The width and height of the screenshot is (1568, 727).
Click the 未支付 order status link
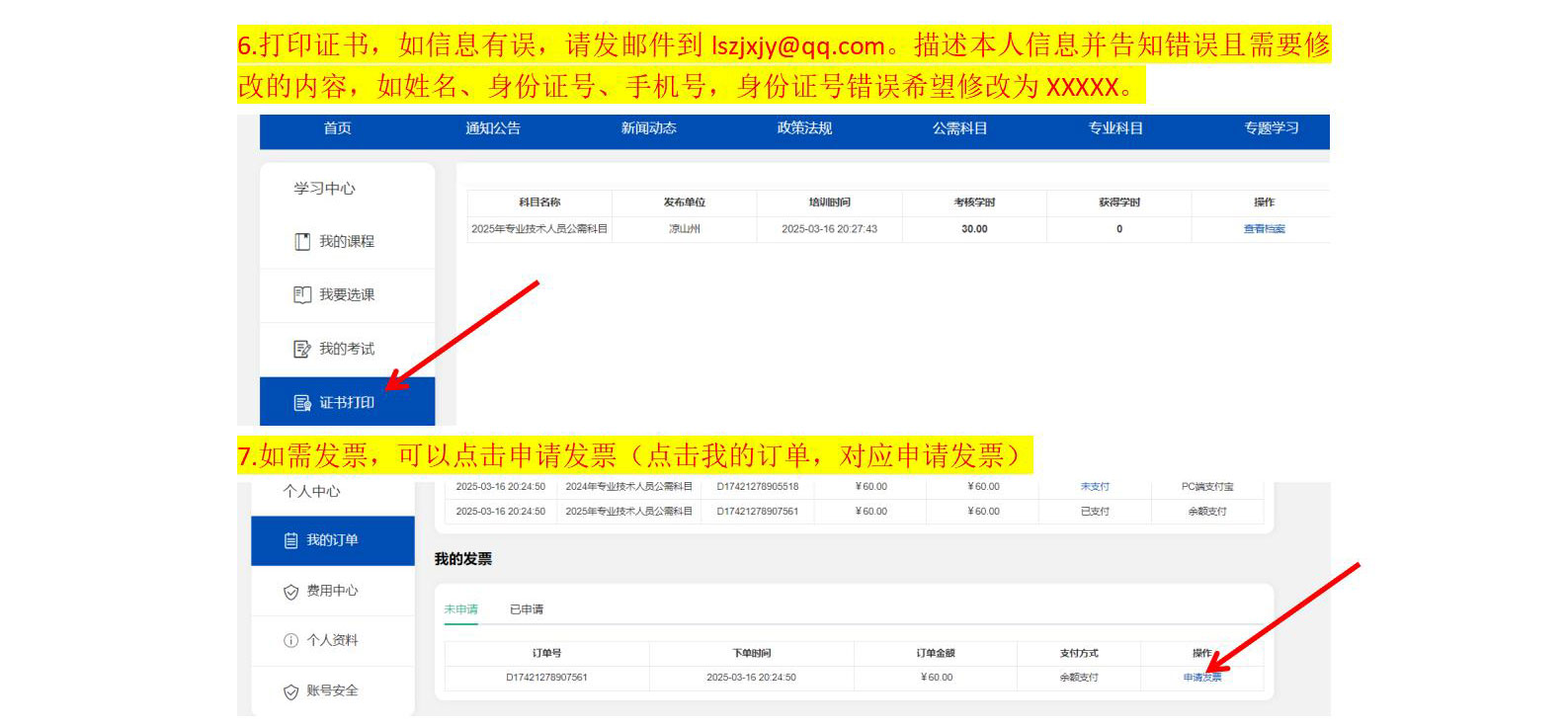click(1095, 487)
